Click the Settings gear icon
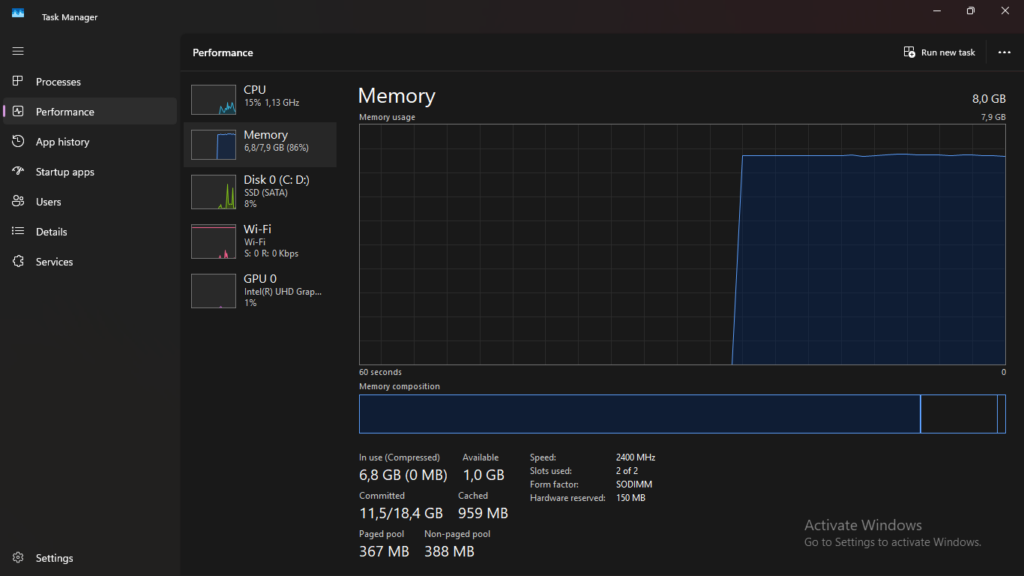Image resolution: width=1024 pixels, height=576 pixels. [18, 558]
